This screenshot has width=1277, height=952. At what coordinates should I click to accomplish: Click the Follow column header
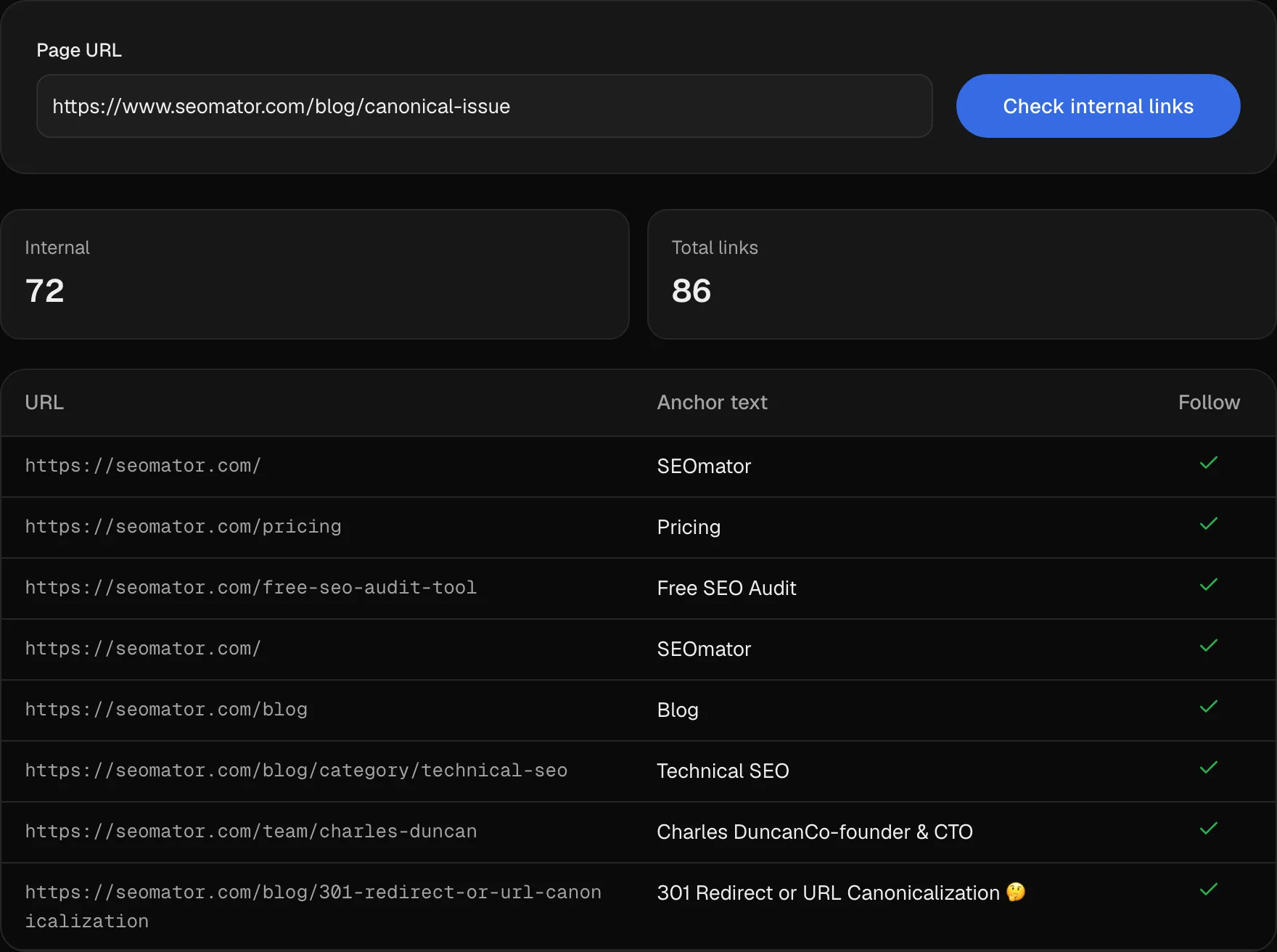point(1209,403)
